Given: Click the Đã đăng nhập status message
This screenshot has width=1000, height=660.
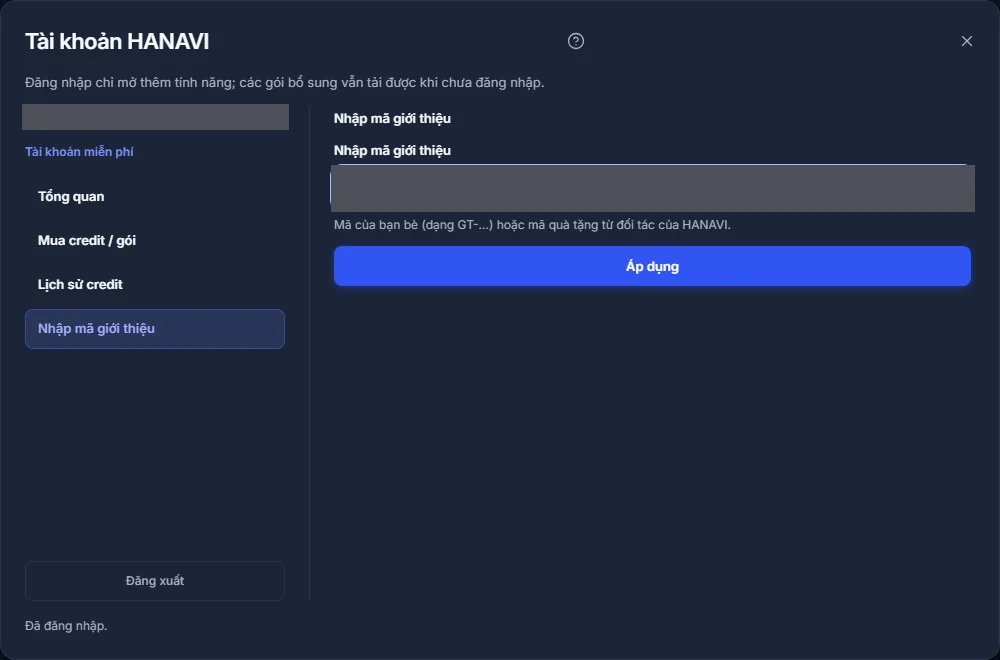Looking at the screenshot, I should [66, 626].
